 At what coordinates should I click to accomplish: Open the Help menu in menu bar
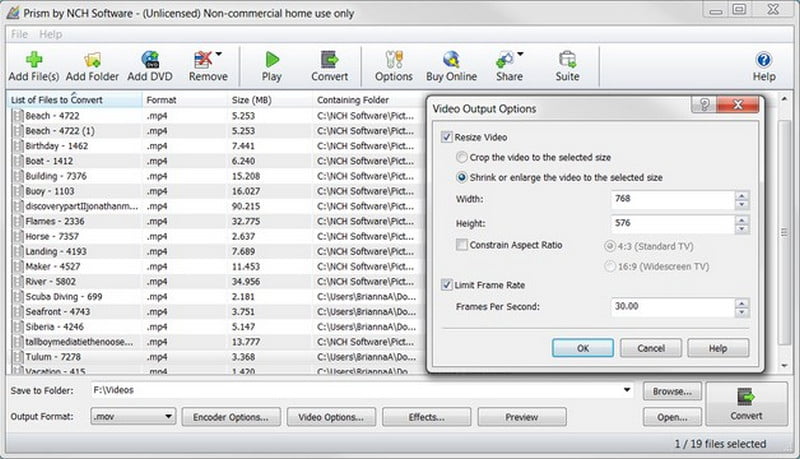(50, 34)
